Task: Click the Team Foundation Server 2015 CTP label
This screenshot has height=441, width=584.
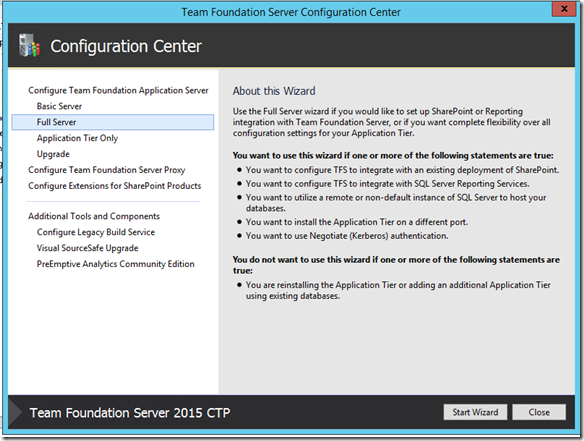Action: 130,413
